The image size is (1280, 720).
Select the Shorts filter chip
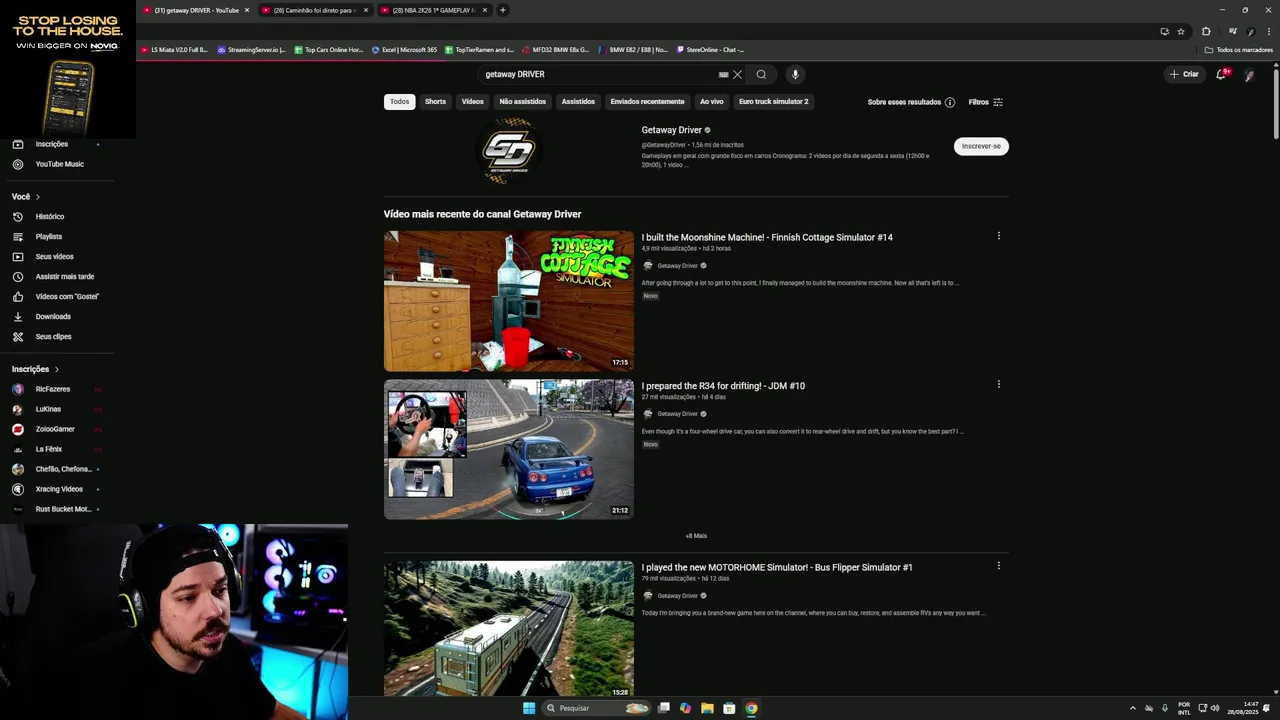[x=435, y=102]
